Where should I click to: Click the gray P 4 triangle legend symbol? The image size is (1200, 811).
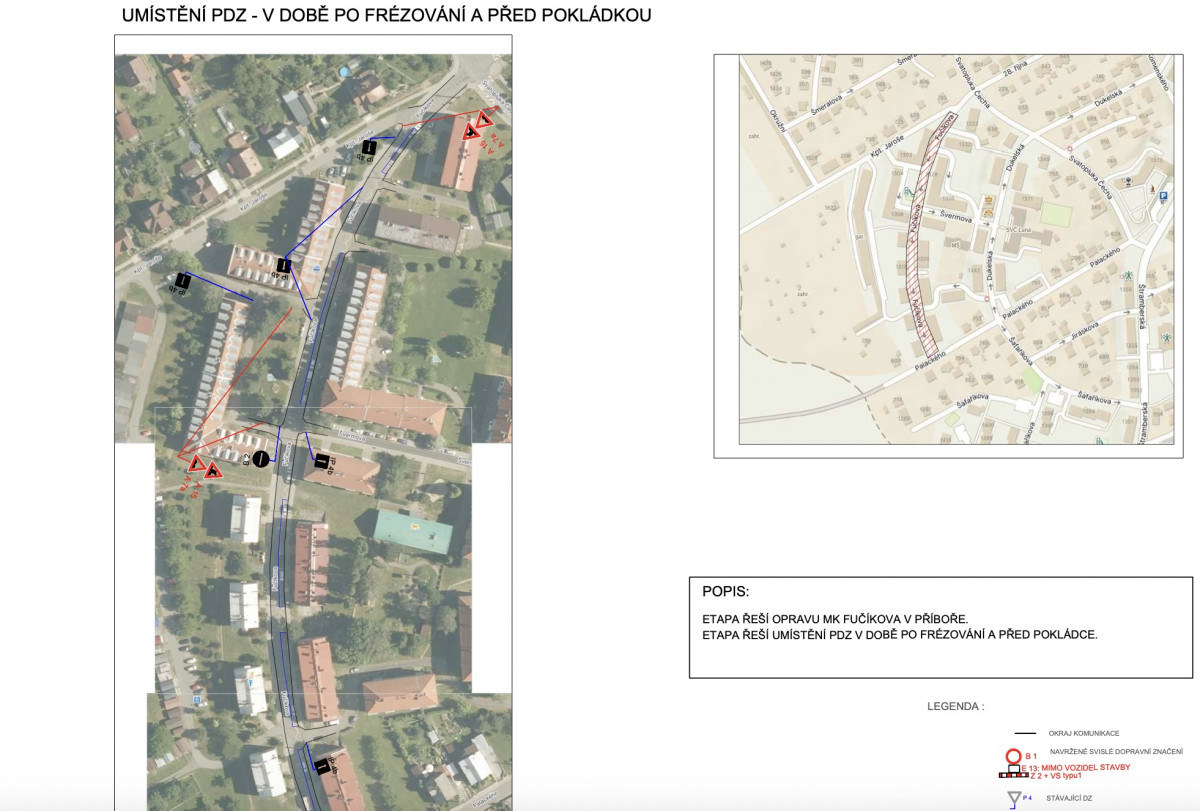pos(1014,798)
